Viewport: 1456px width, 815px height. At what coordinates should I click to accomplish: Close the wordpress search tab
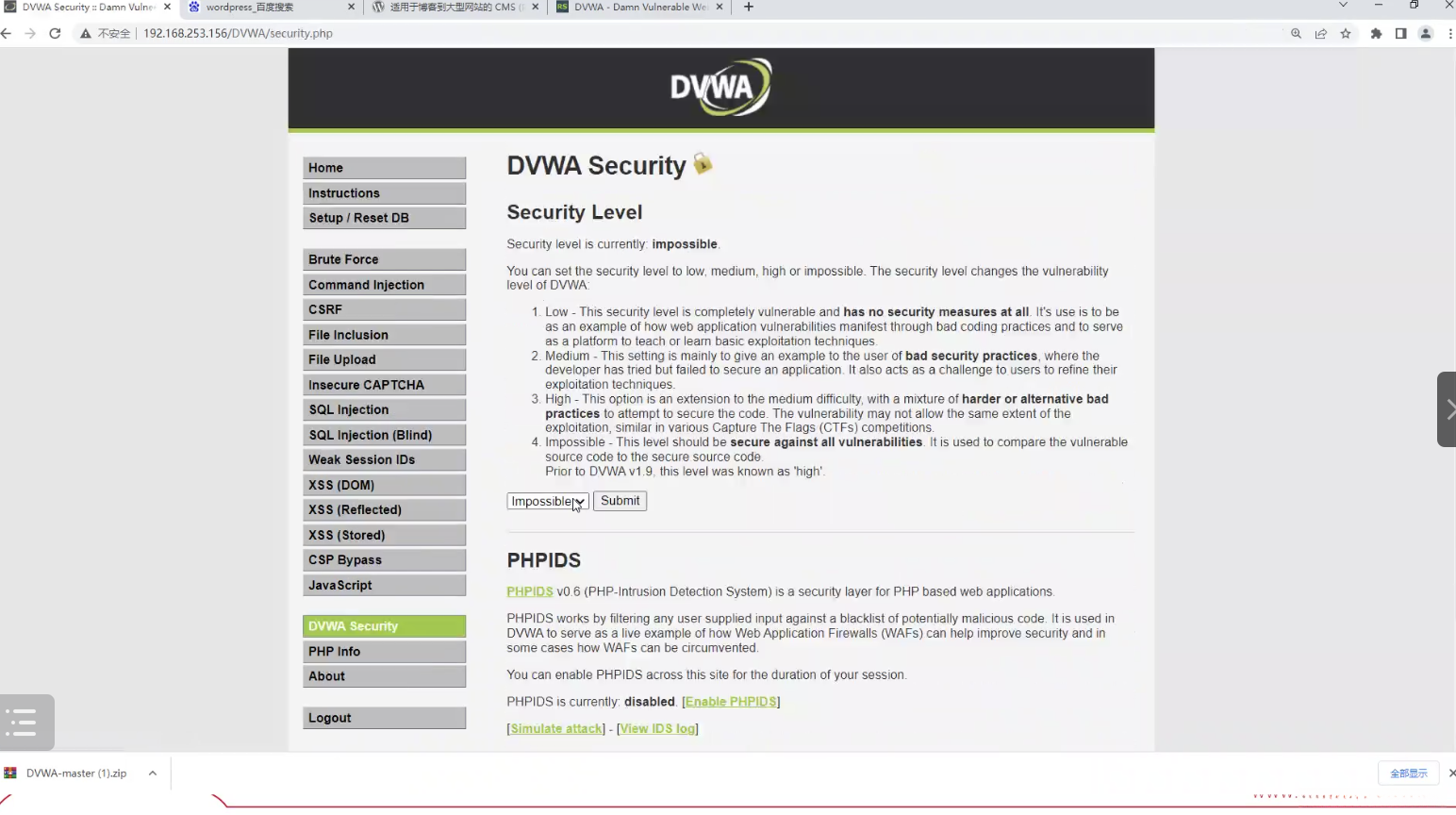pyautogui.click(x=351, y=7)
